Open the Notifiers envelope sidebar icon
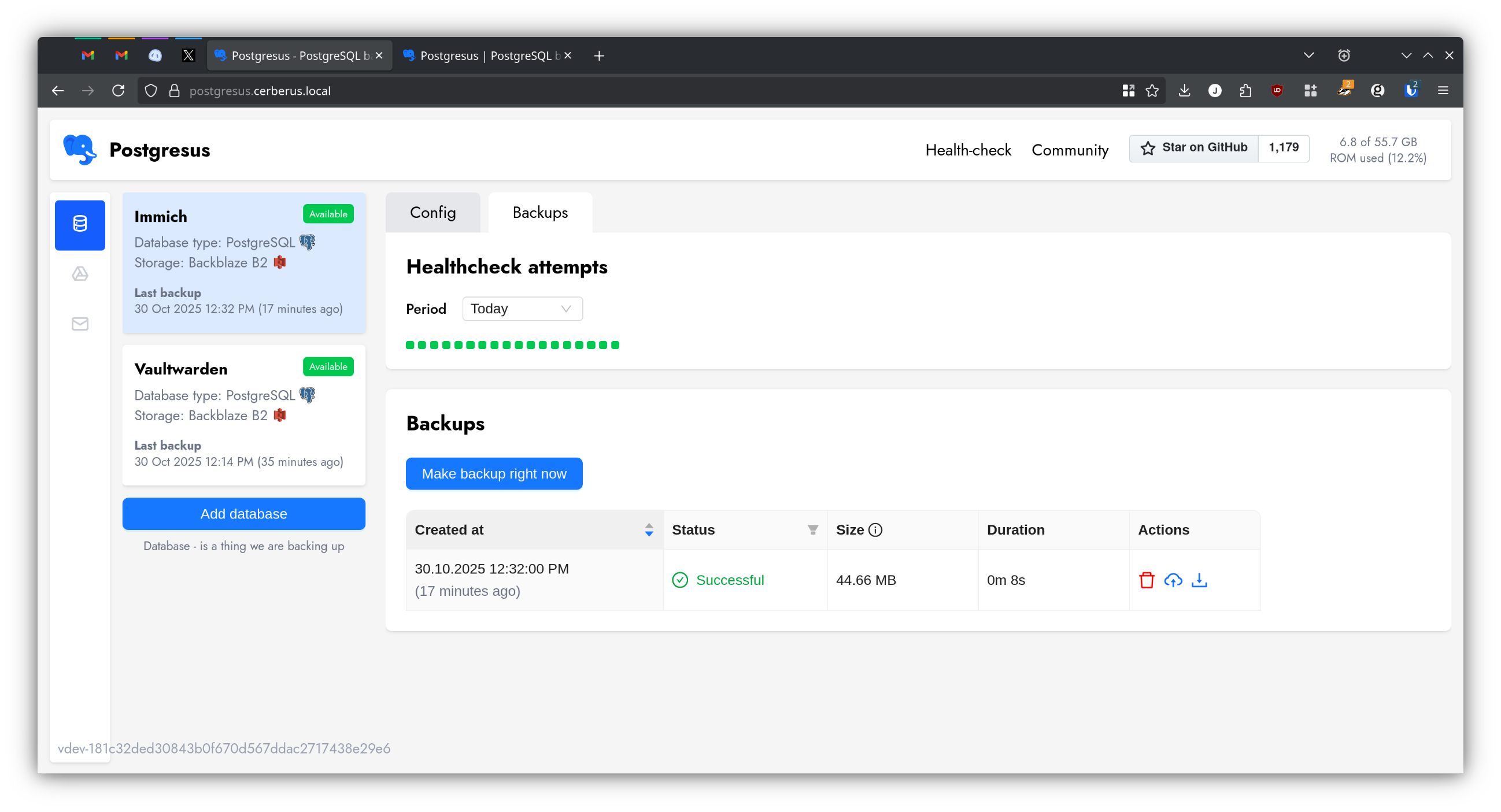The image size is (1501, 812). point(80,324)
